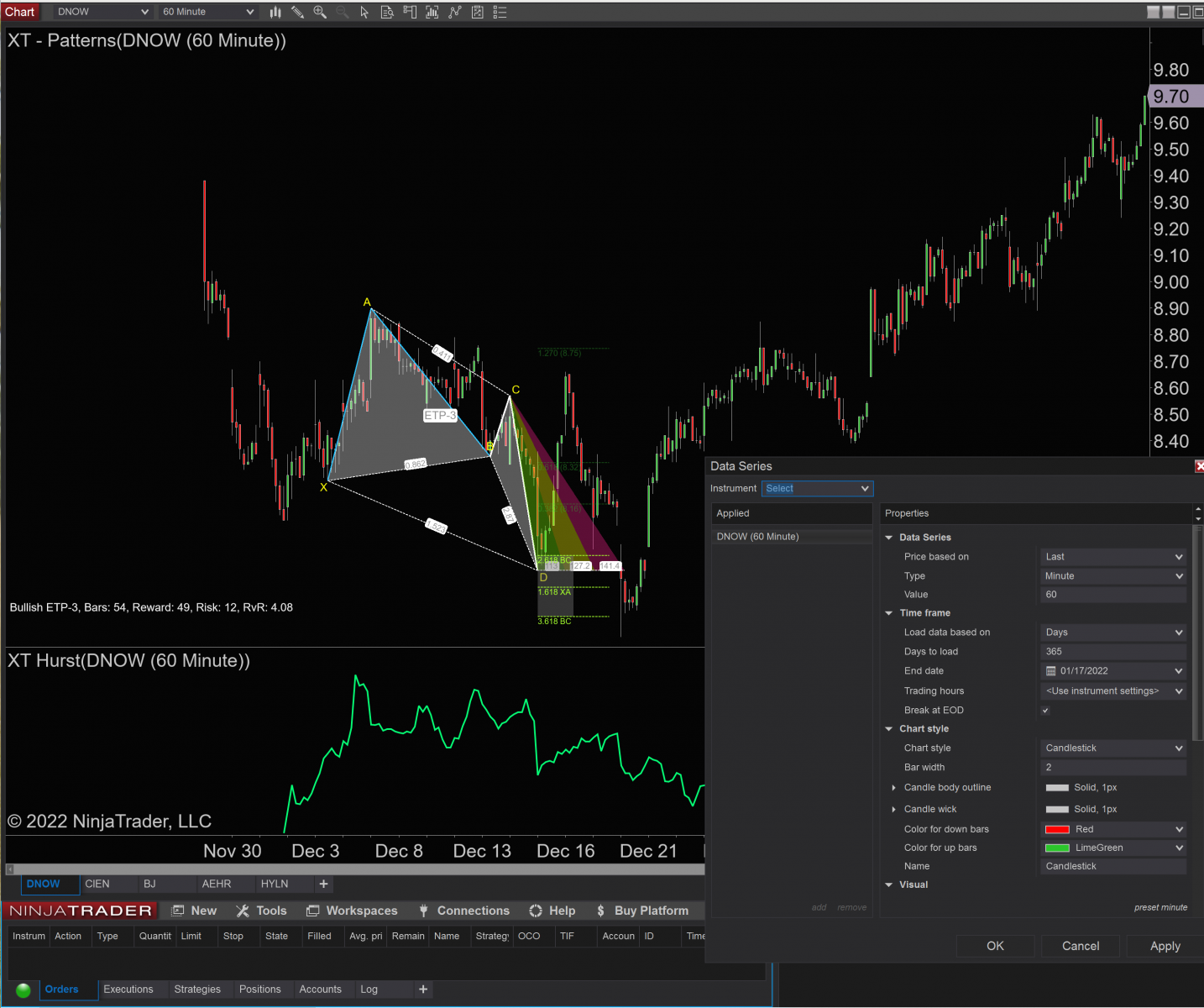Open the Chart Trader icon
This screenshot has height=1008, width=1204.
tap(410, 12)
